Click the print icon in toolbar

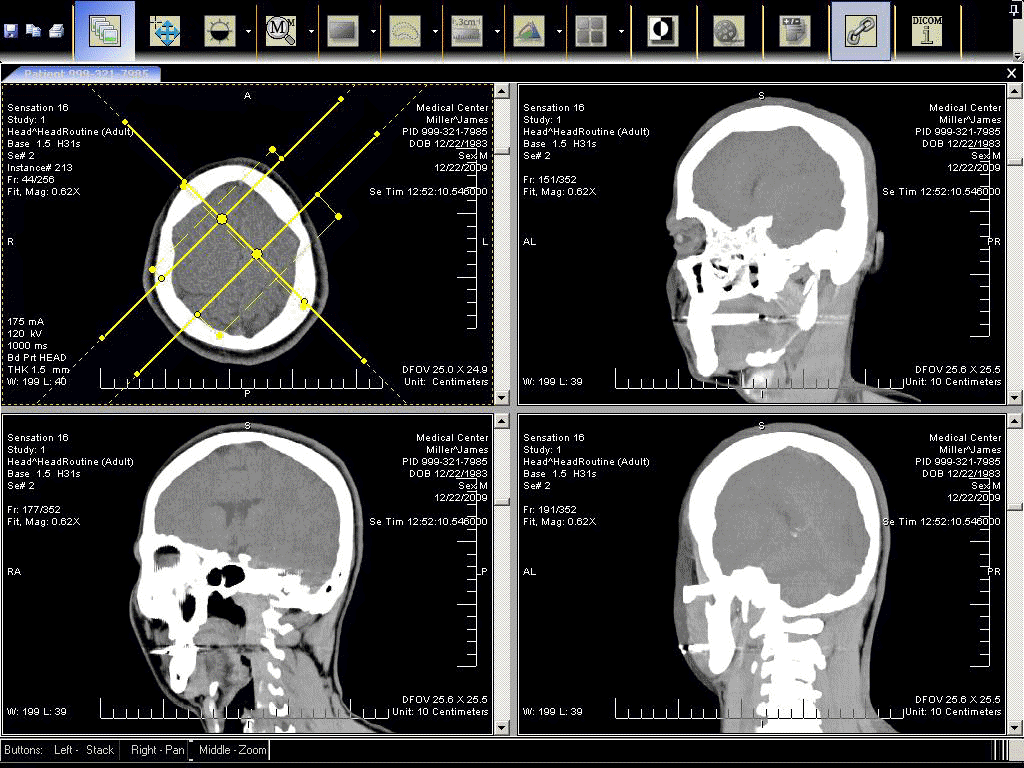coord(56,31)
